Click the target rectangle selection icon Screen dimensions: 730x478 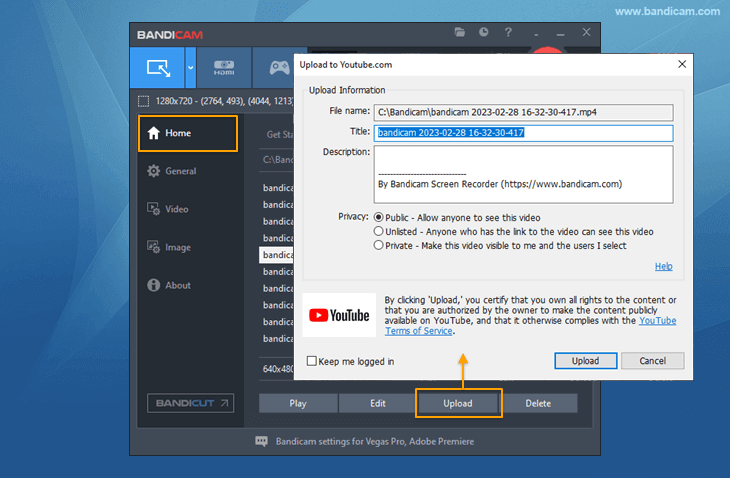click(x=143, y=101)
